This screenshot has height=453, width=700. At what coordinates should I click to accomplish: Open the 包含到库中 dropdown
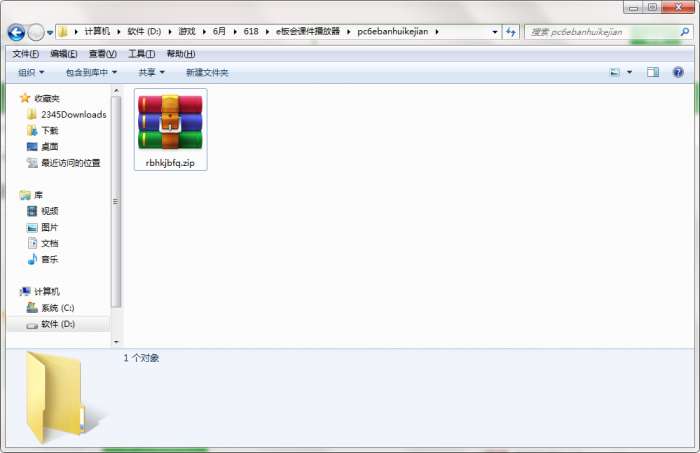(x=91, y=72)
